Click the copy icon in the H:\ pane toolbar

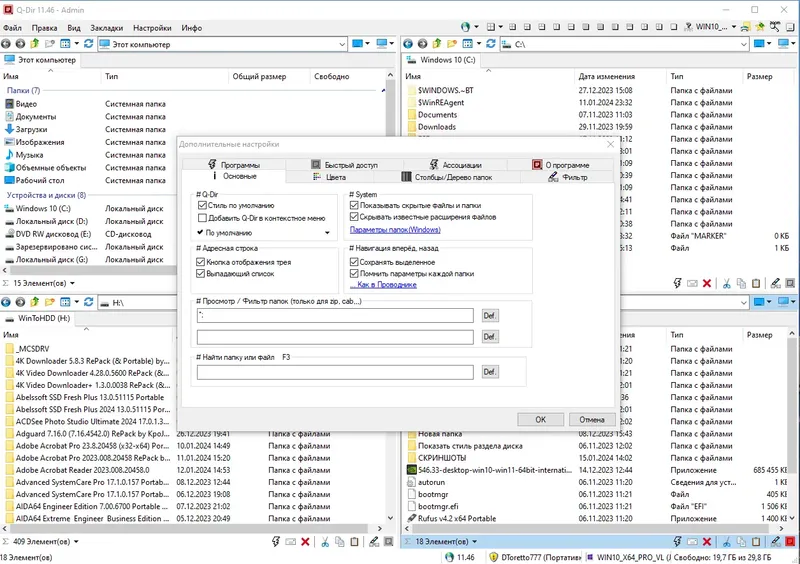[x=339, y=542]
